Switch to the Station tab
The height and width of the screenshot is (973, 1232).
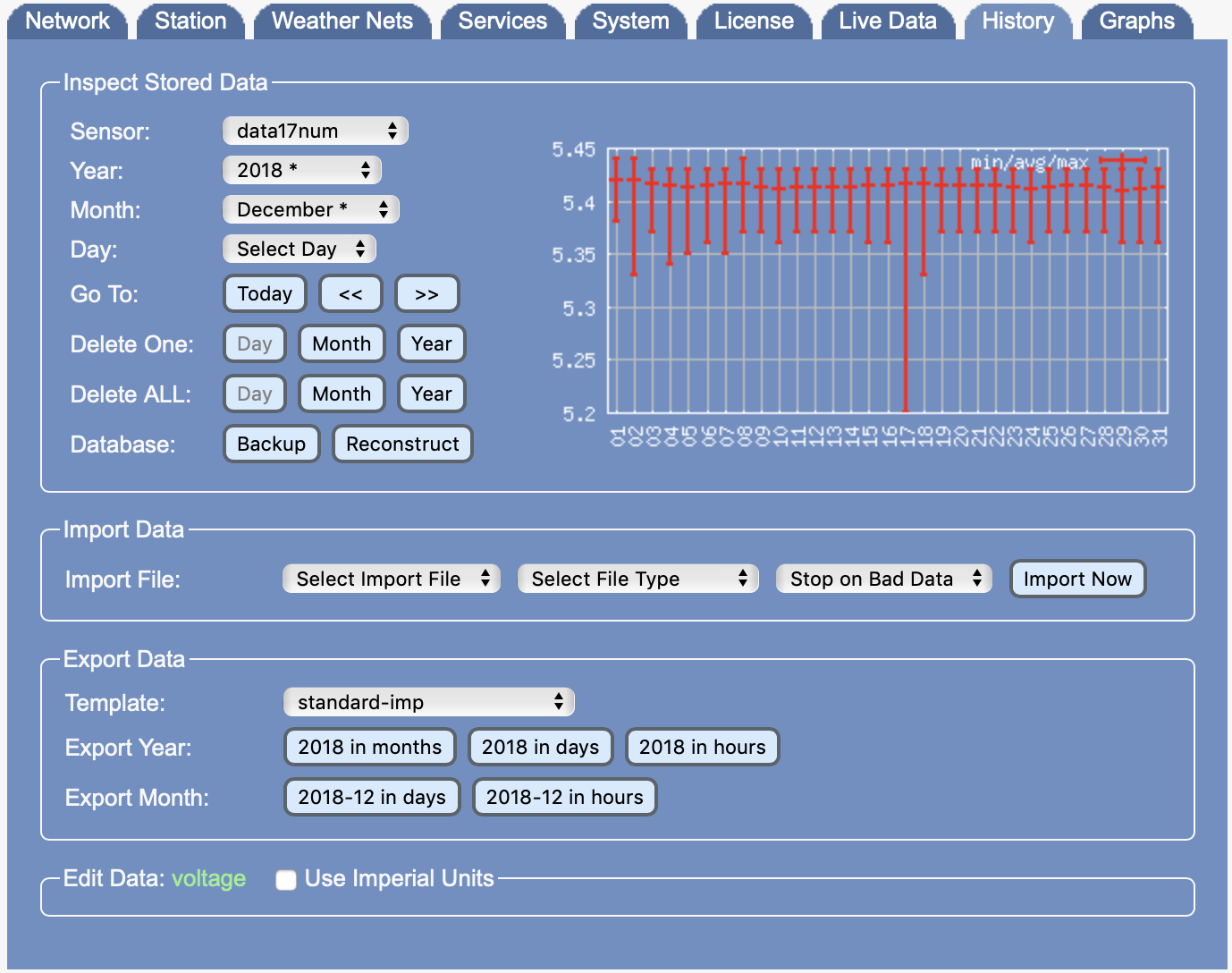pos(190,21)
